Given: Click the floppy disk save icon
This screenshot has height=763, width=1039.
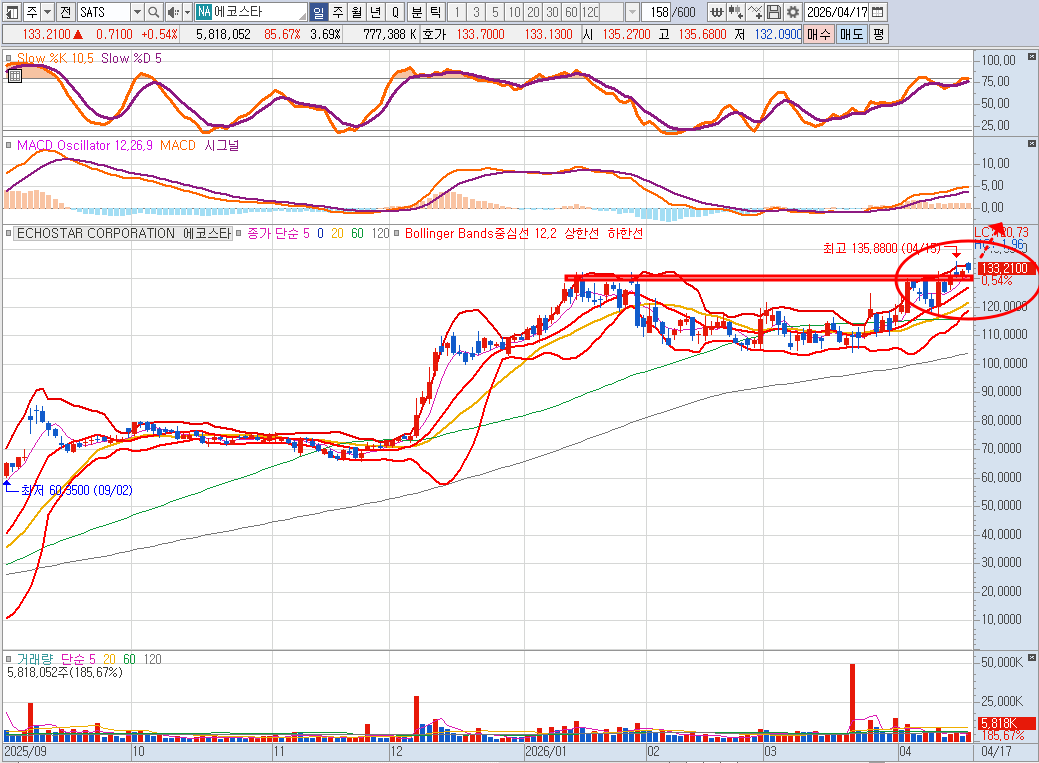Looking at the screenshot, I should pyautogui.click(x=773, y=12).
